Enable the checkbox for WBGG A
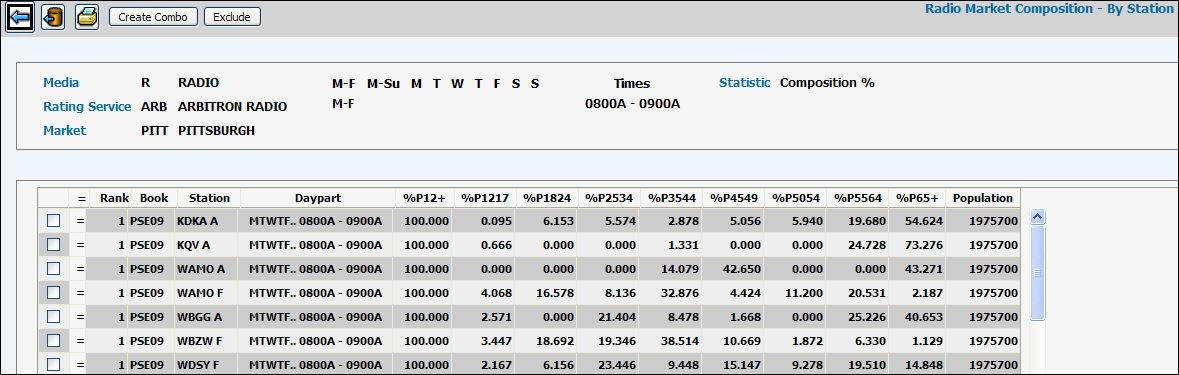This screenshot has height=375, width=1179. pos(53,316)
